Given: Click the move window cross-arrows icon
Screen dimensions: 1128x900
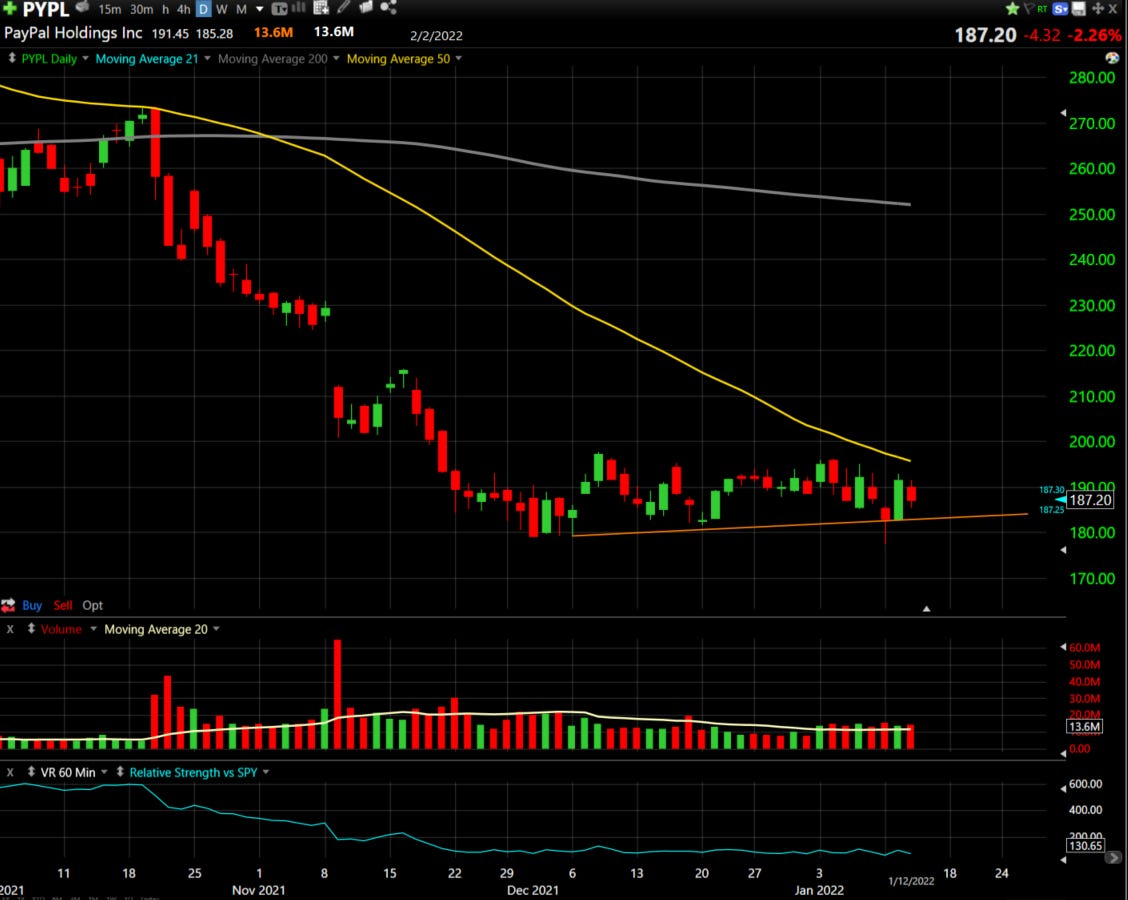Looking at the screenshot, I should (x=1097, y=9).
